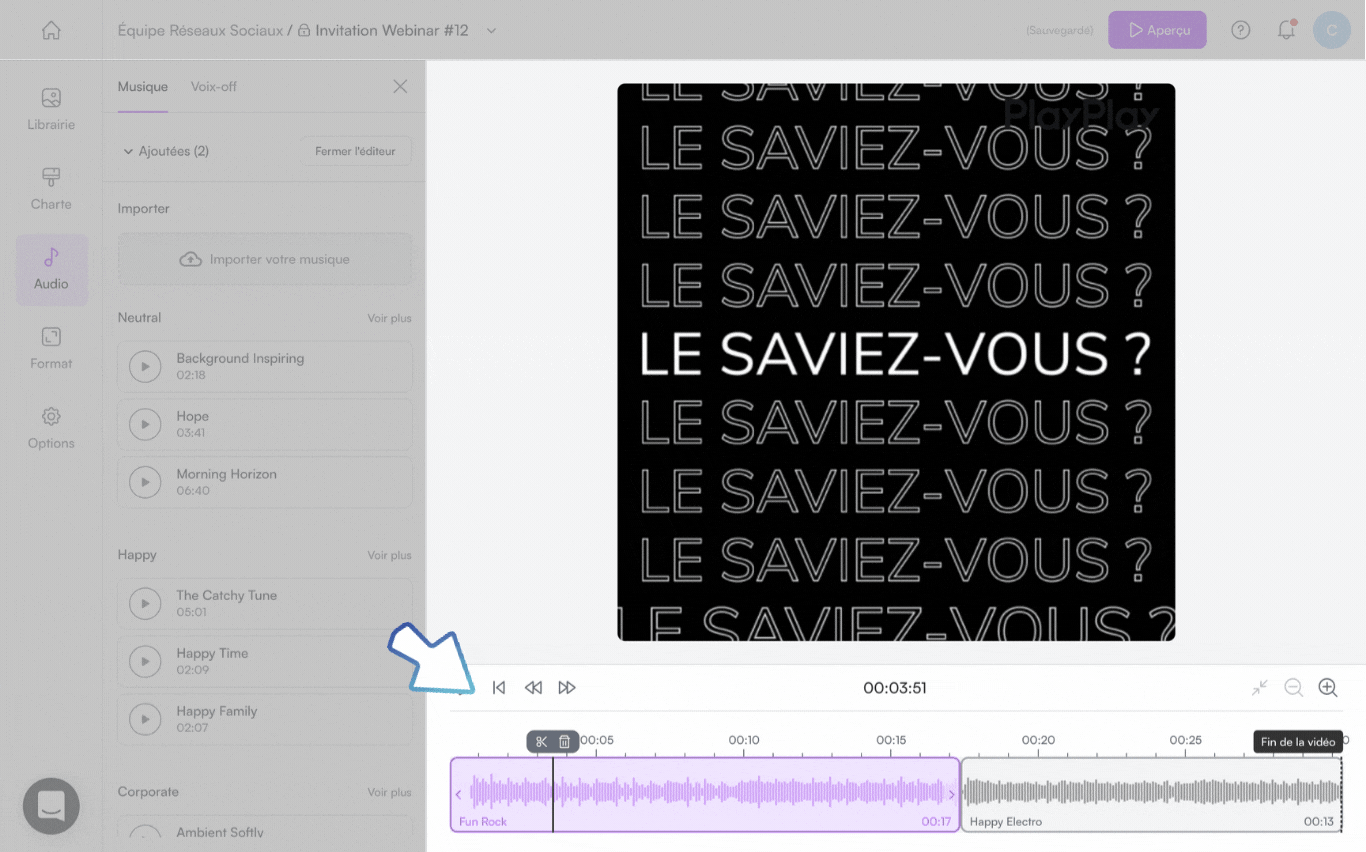The height and width of the screenshot is (852, 1366).
Task: Play the Hope track preview
Action: [145, 425]
